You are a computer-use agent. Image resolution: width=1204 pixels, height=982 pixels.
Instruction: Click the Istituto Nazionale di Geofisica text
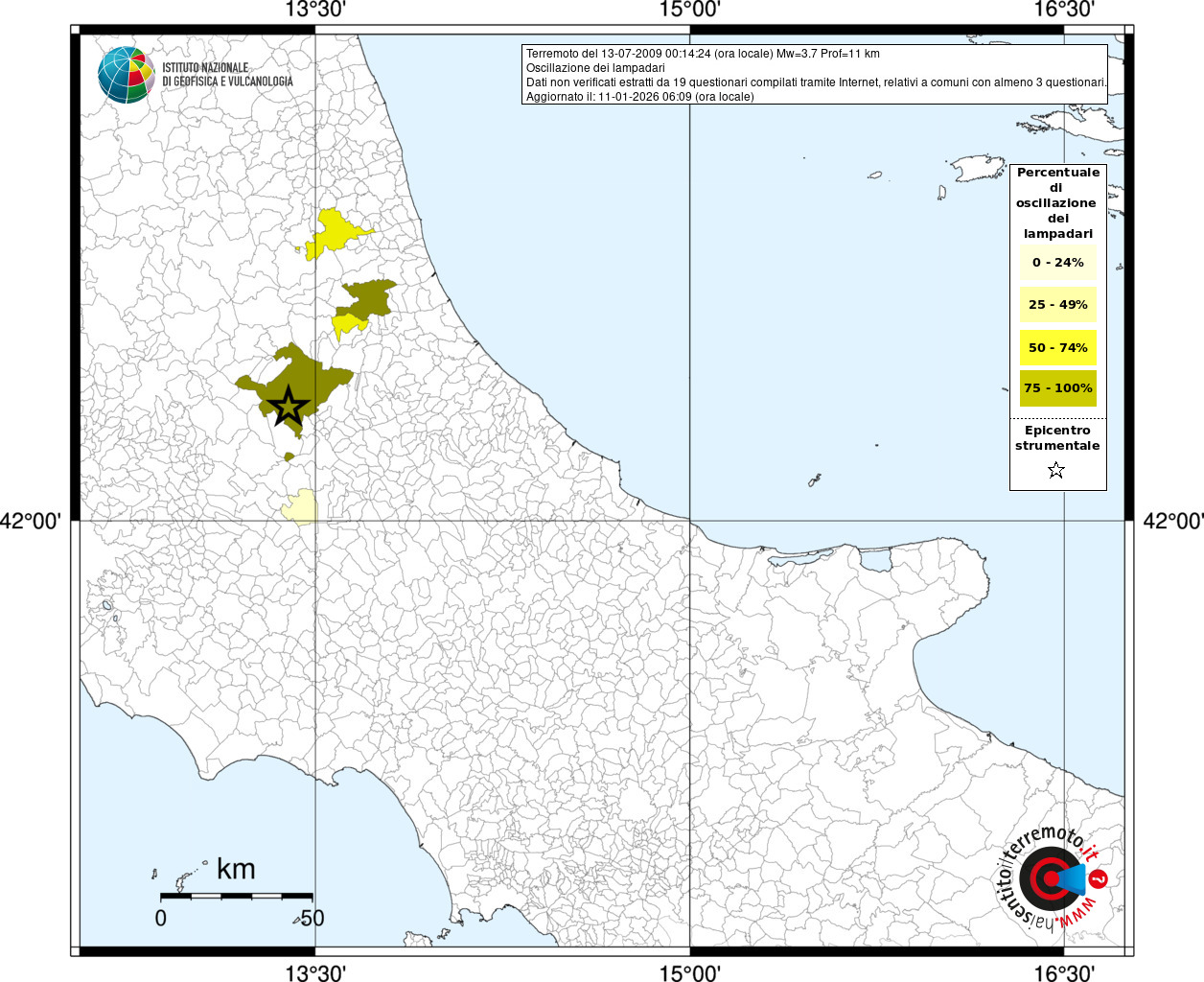pos(227,75)
